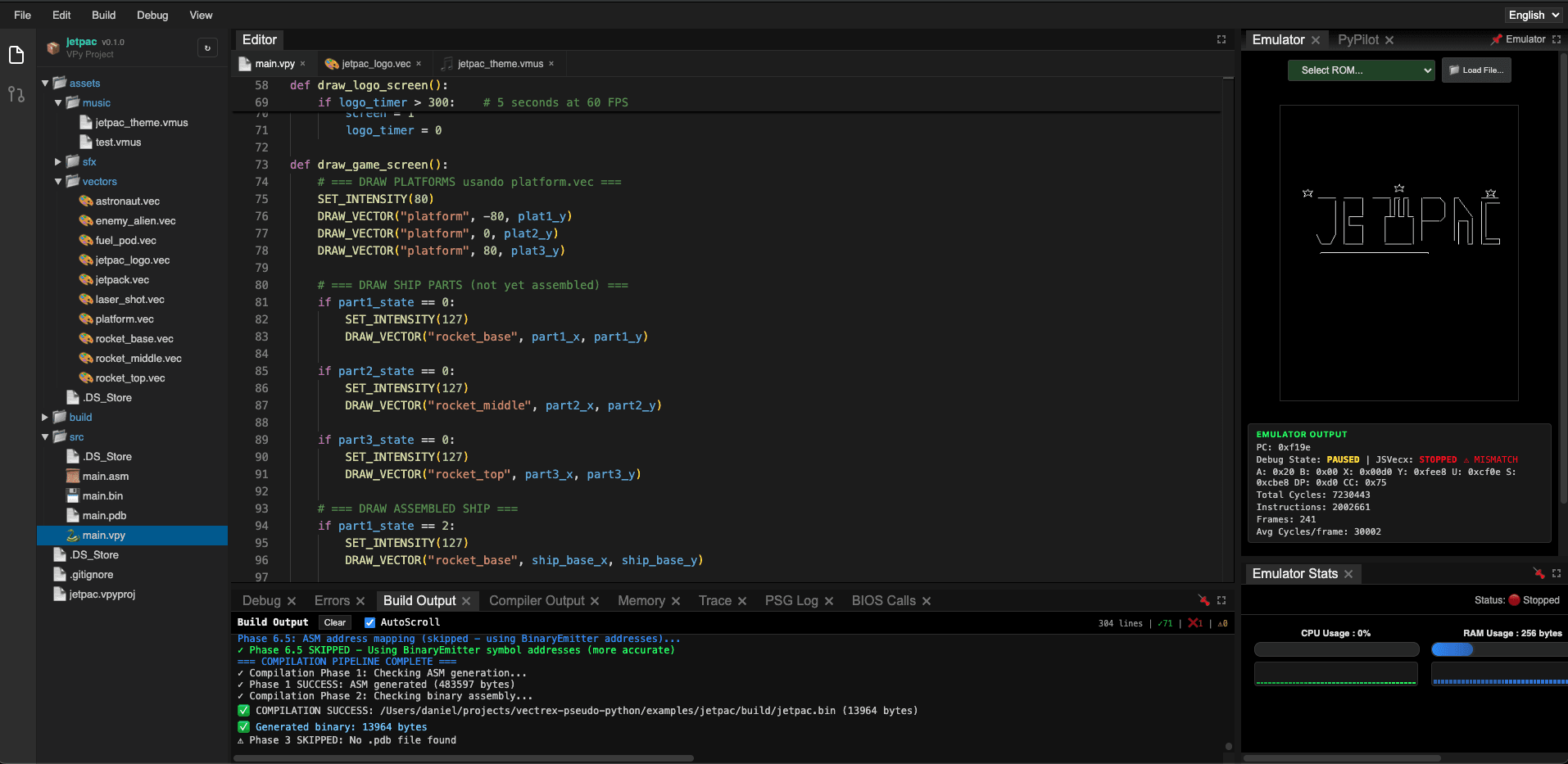Maximize the Emulator Stats panel
The image size is (1568, 764).
pos(1557,574)
